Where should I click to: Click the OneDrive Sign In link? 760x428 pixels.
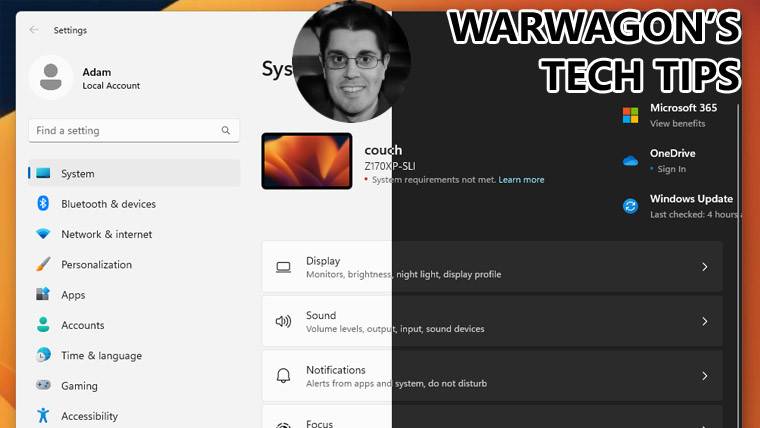click(x=671, y=169)
